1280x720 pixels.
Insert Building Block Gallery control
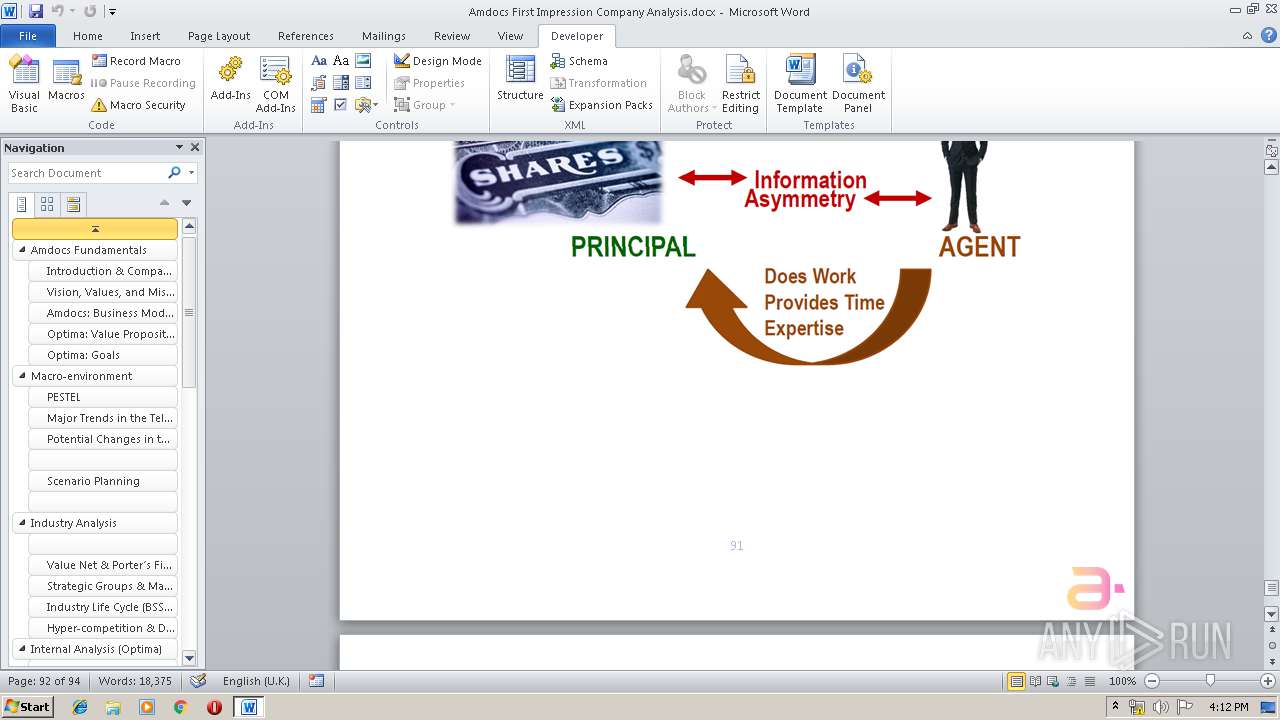pos(319,83)
